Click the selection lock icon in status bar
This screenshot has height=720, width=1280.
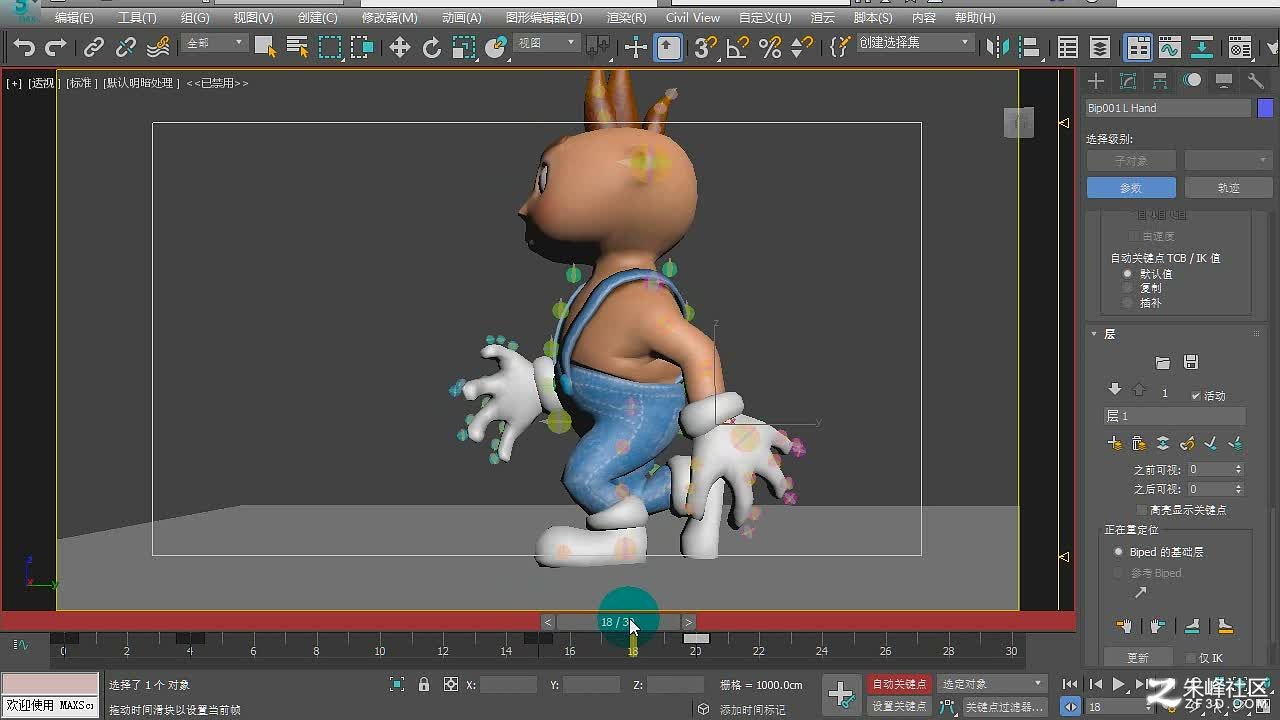tap(424, 685)
